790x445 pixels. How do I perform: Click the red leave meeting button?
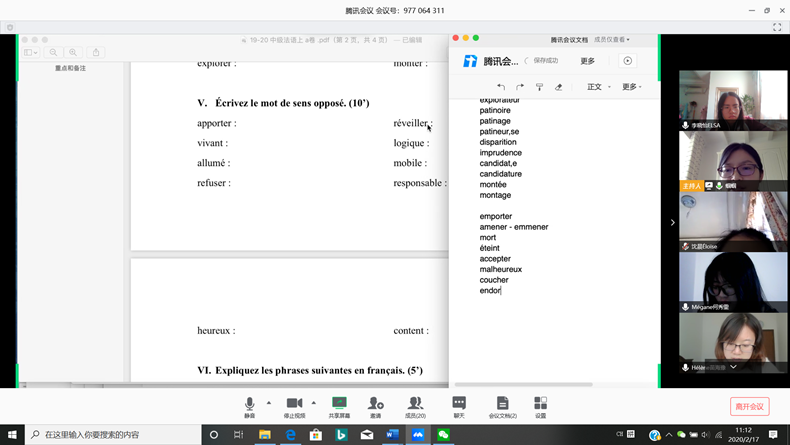pos(749,406)
